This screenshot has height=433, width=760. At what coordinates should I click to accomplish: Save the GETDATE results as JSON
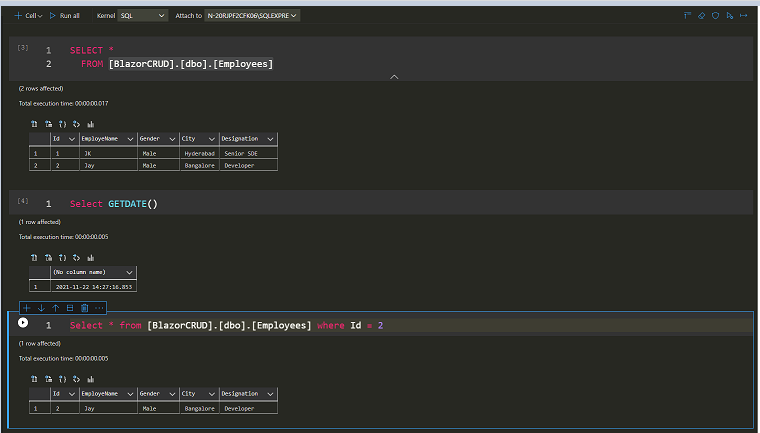(62, 257)
